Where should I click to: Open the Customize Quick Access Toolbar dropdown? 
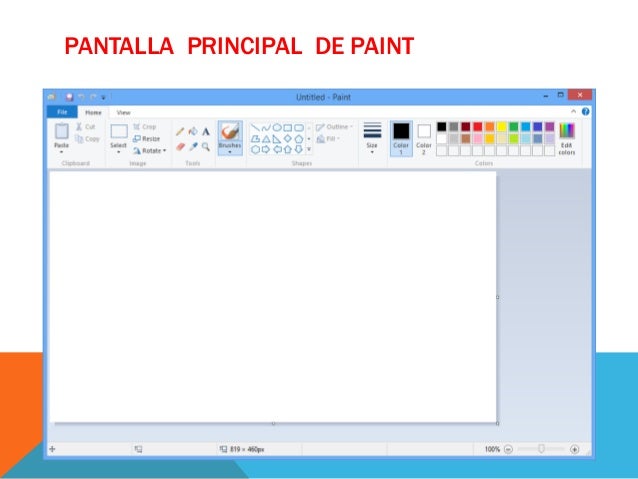(103, 97)
